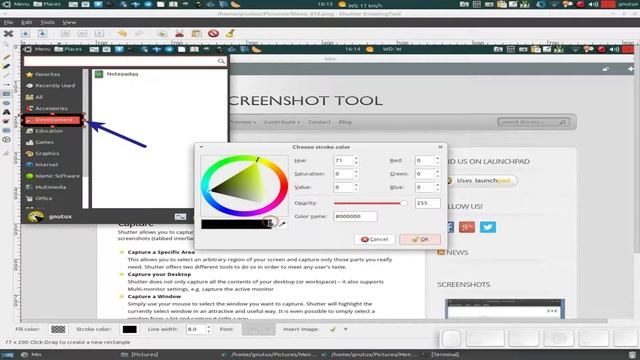Open the File menu

pos(8,22)
